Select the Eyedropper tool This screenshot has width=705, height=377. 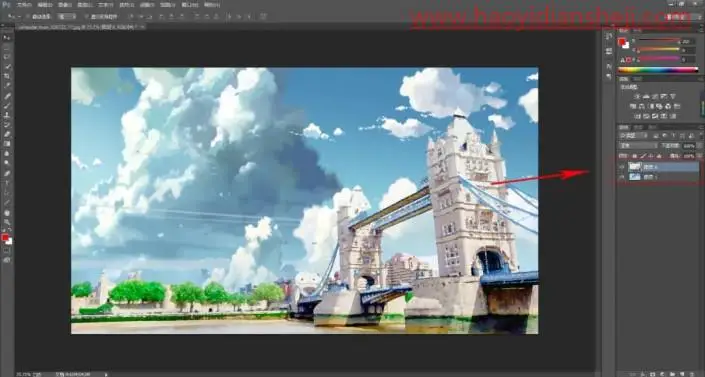coord(7,86)
